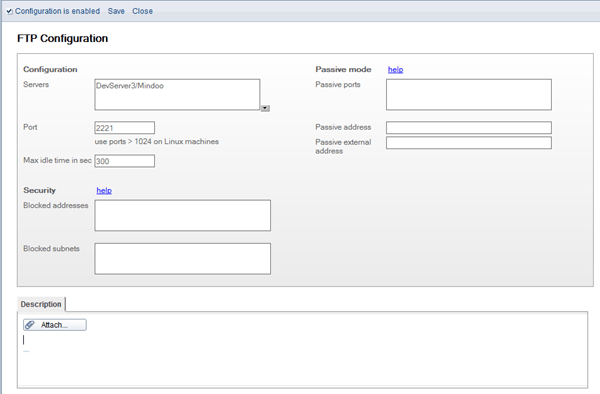This screenshot has width=600, height=394.
Task: Open the Security help link
Action: pyautogui.click(x=104, y=190)
